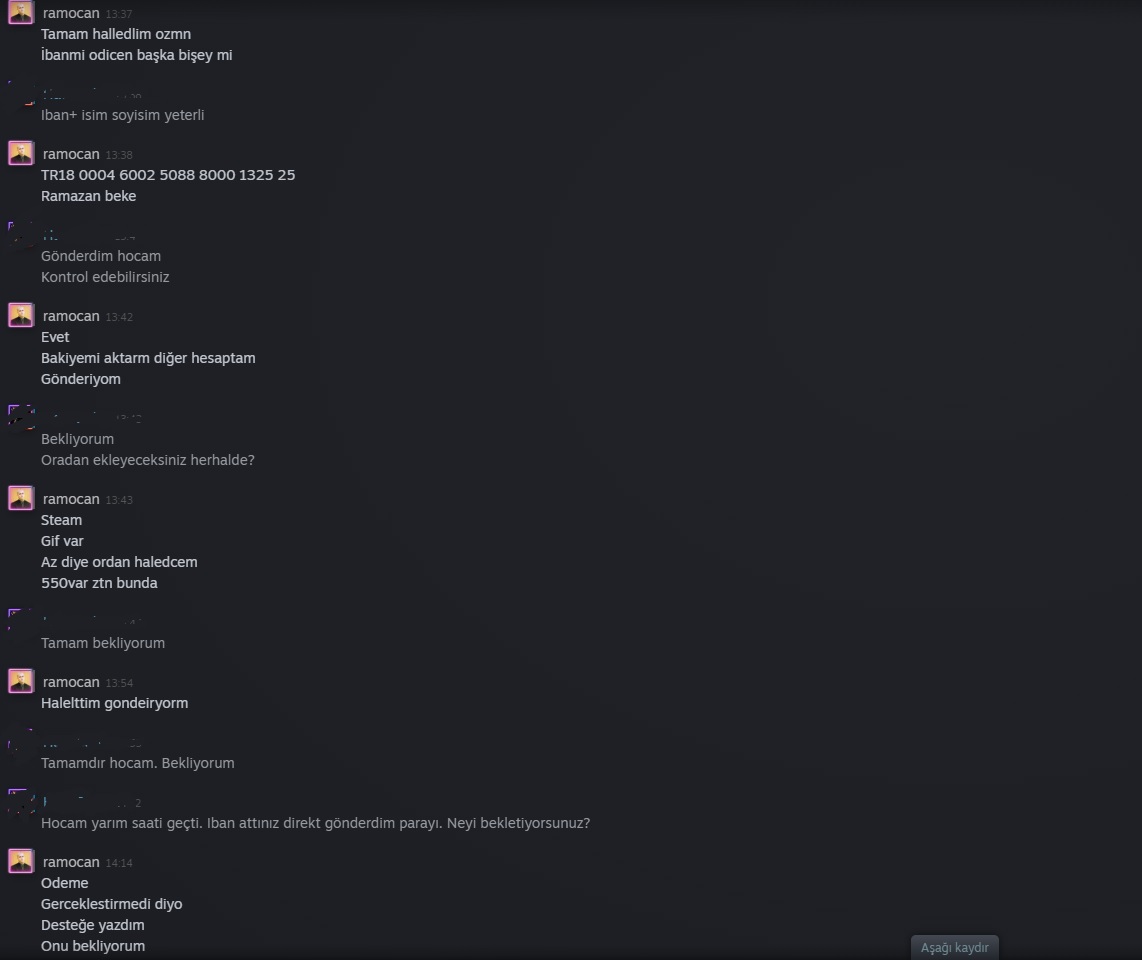The height and width of the screenshot is (960, 1142).
Task: Click the "Gönderdim hocam" message
Action: pyautogui.click(x=101, y=256)
